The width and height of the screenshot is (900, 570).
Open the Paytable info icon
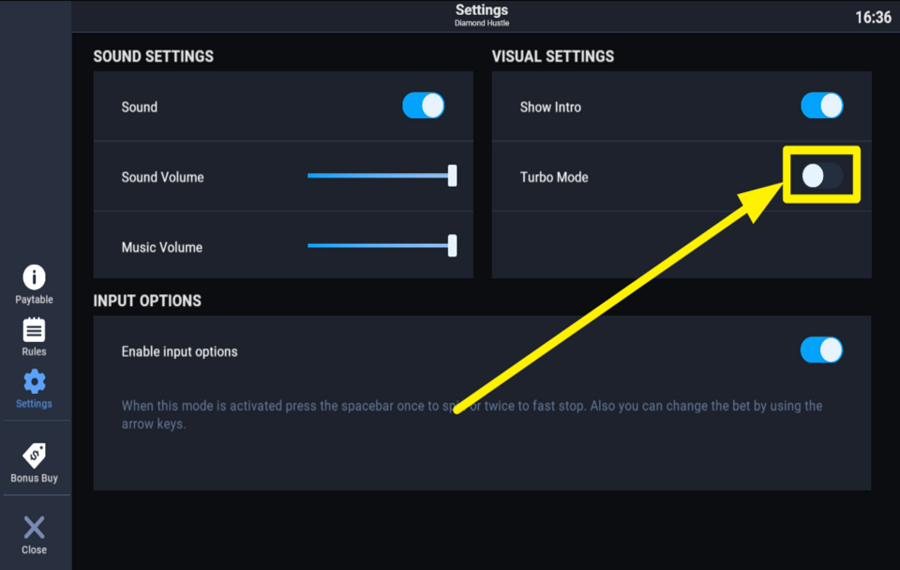(x=34, y=277)
